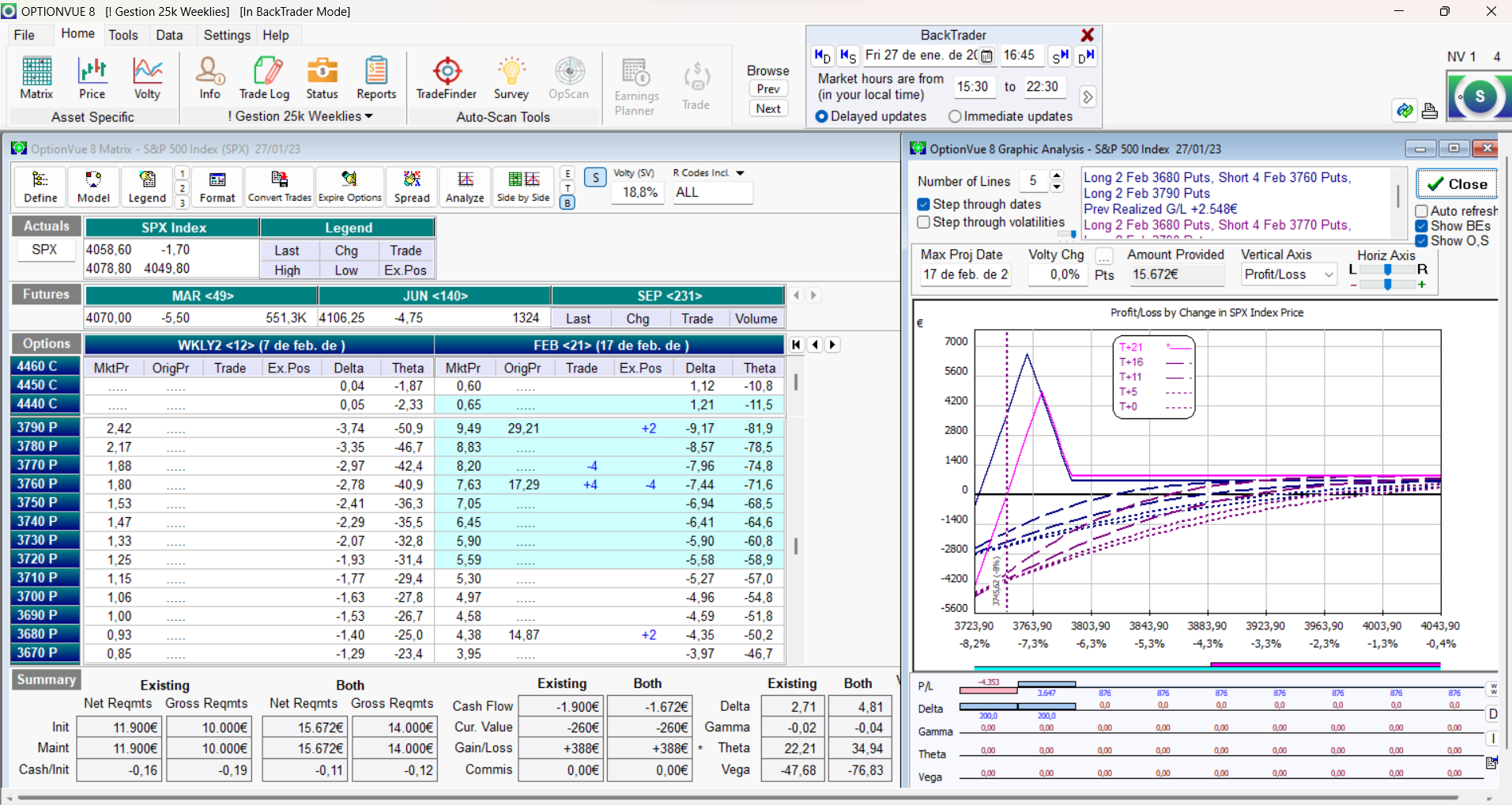Click Format in Matrix toolbar
This screenshot has width=1512, height=805.
pos(217,187)
